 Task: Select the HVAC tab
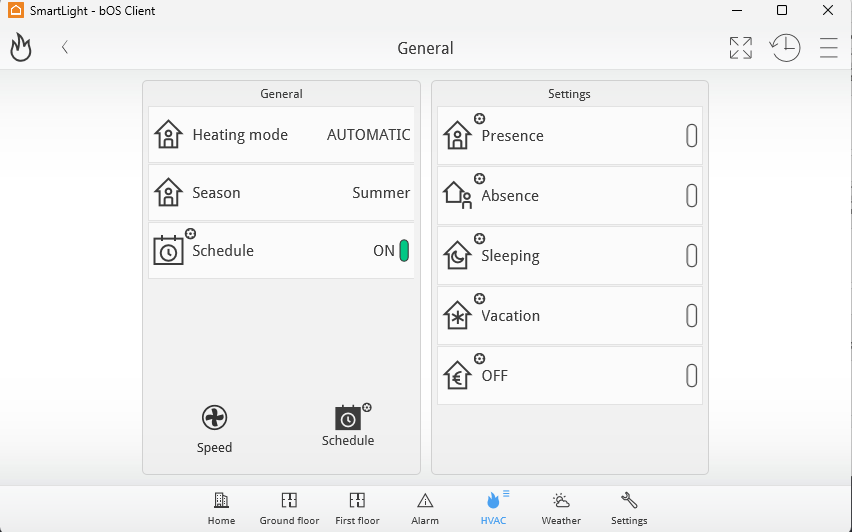(493, 509)
